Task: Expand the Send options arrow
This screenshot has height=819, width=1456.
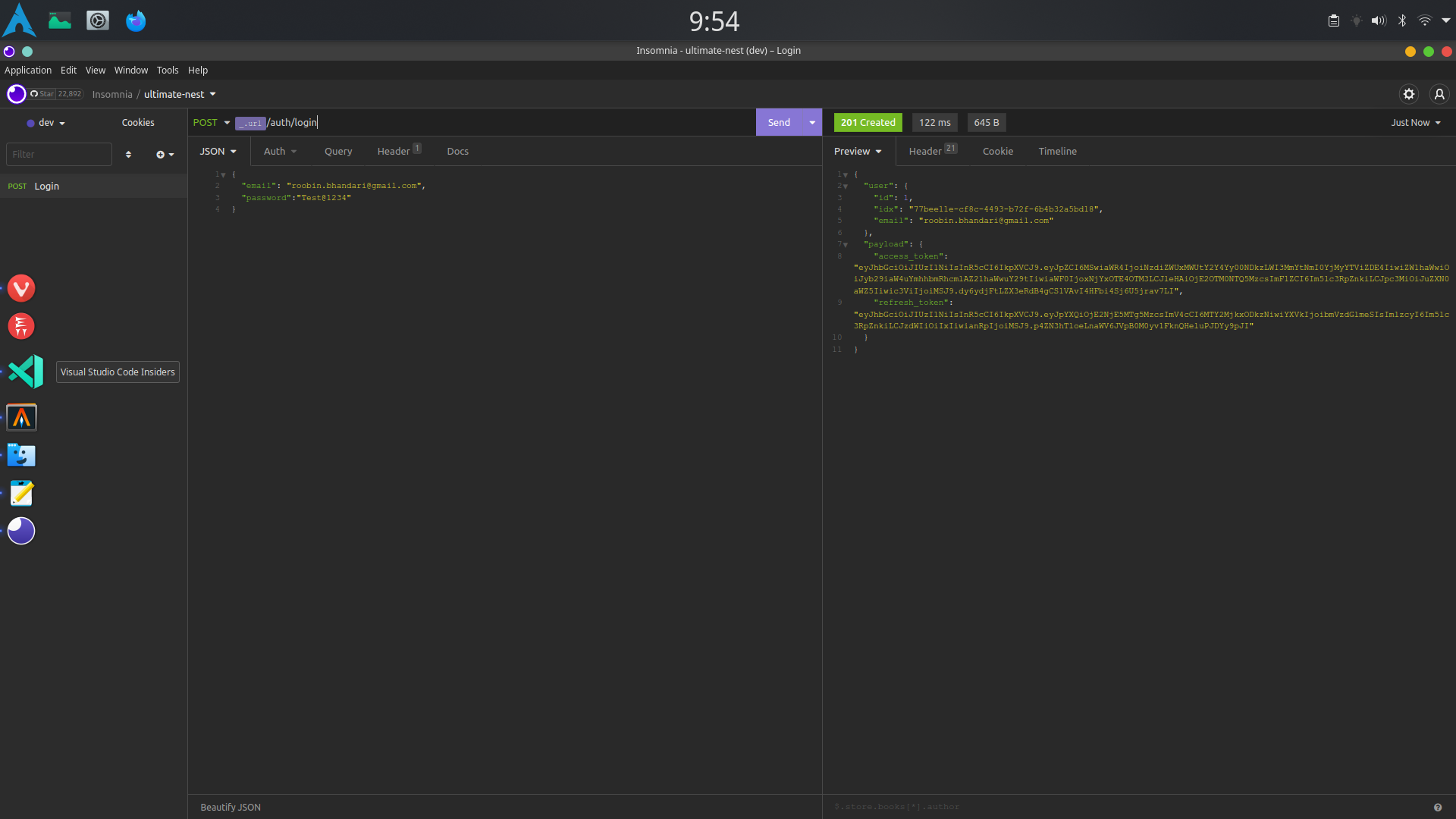Action: click(812, 122)
